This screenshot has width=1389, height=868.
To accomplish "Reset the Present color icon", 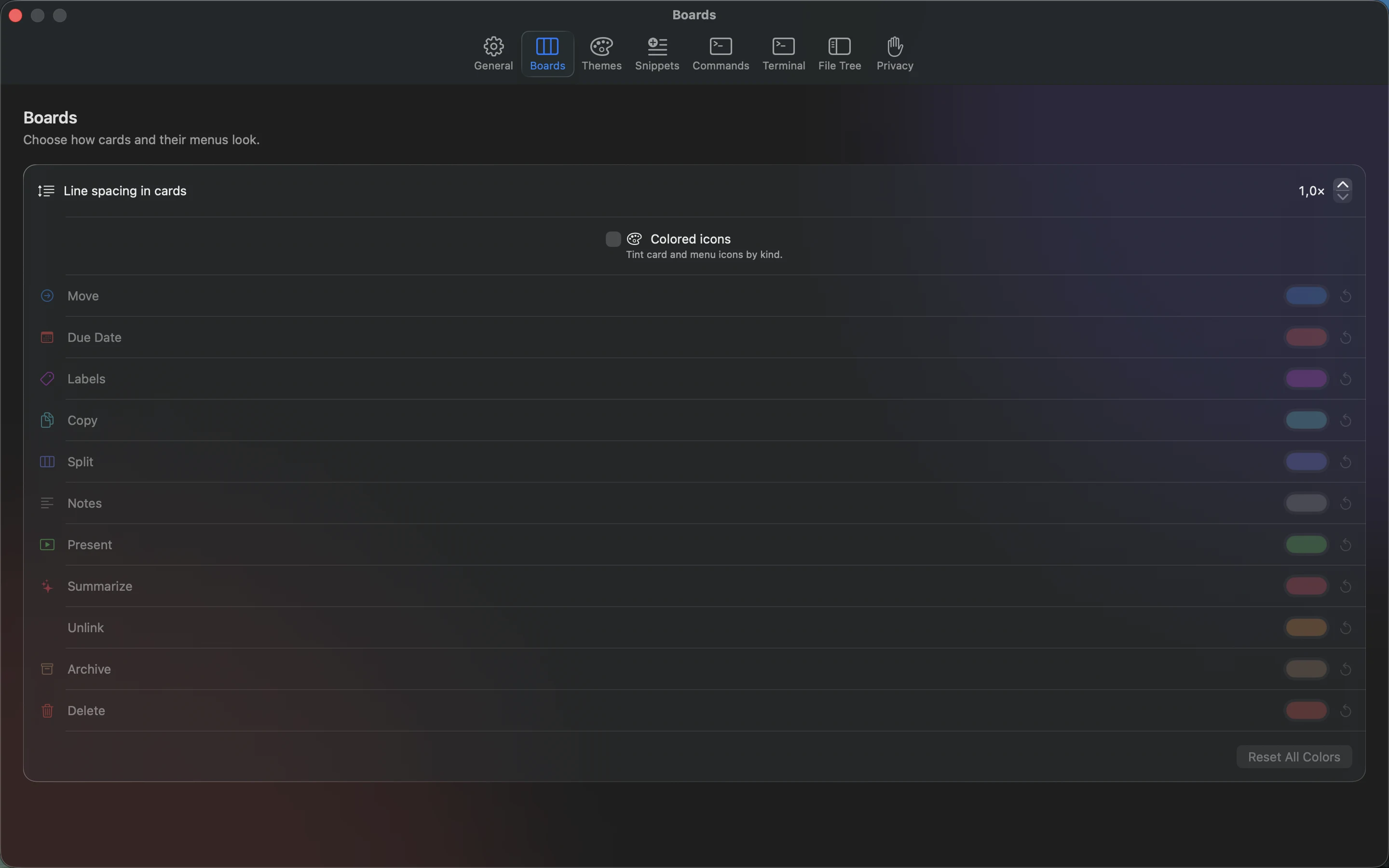I will click(x=1346, y=545).
